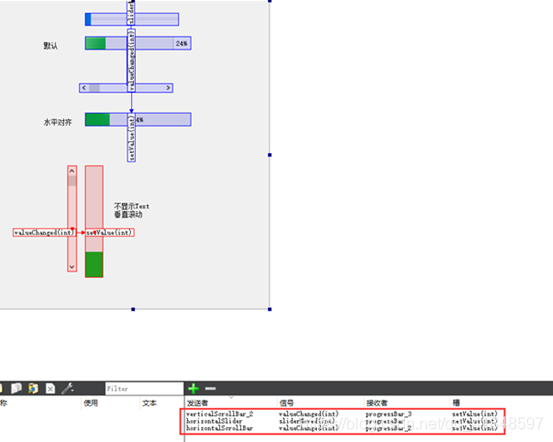Click the blank page with X icon
This screenshot has width=553, height=442.
tap(50, 388)
